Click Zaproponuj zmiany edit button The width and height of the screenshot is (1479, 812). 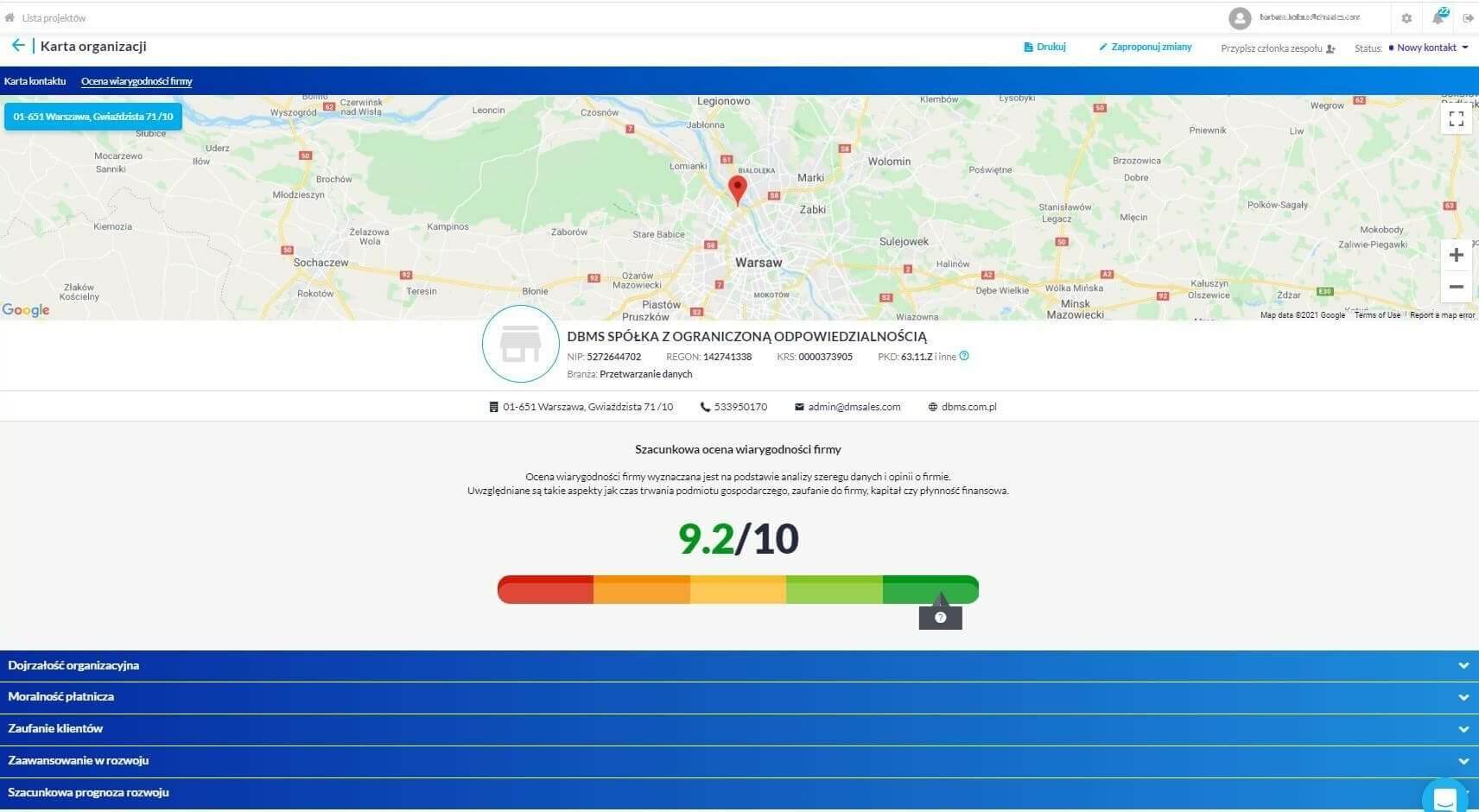click(x=1145, y=47)
